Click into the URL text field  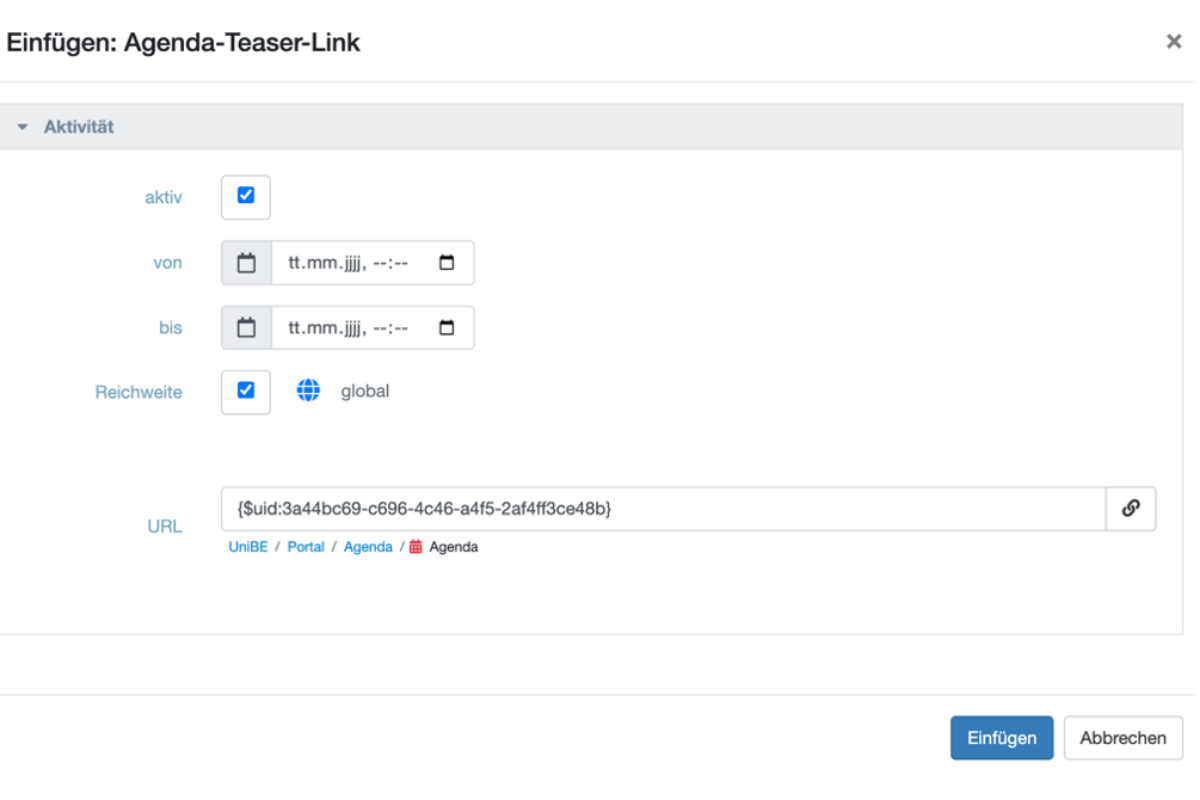click(663, 508)
